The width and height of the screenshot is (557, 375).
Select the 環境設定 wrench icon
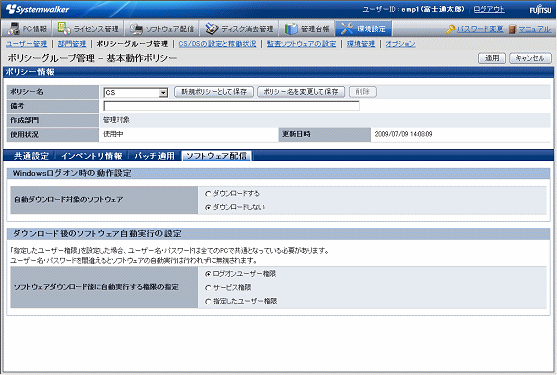(347, 28)
